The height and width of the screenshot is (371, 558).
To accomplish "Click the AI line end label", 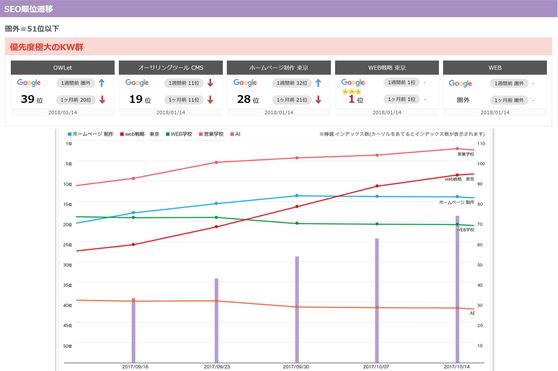I will click(x=472, y=313).
